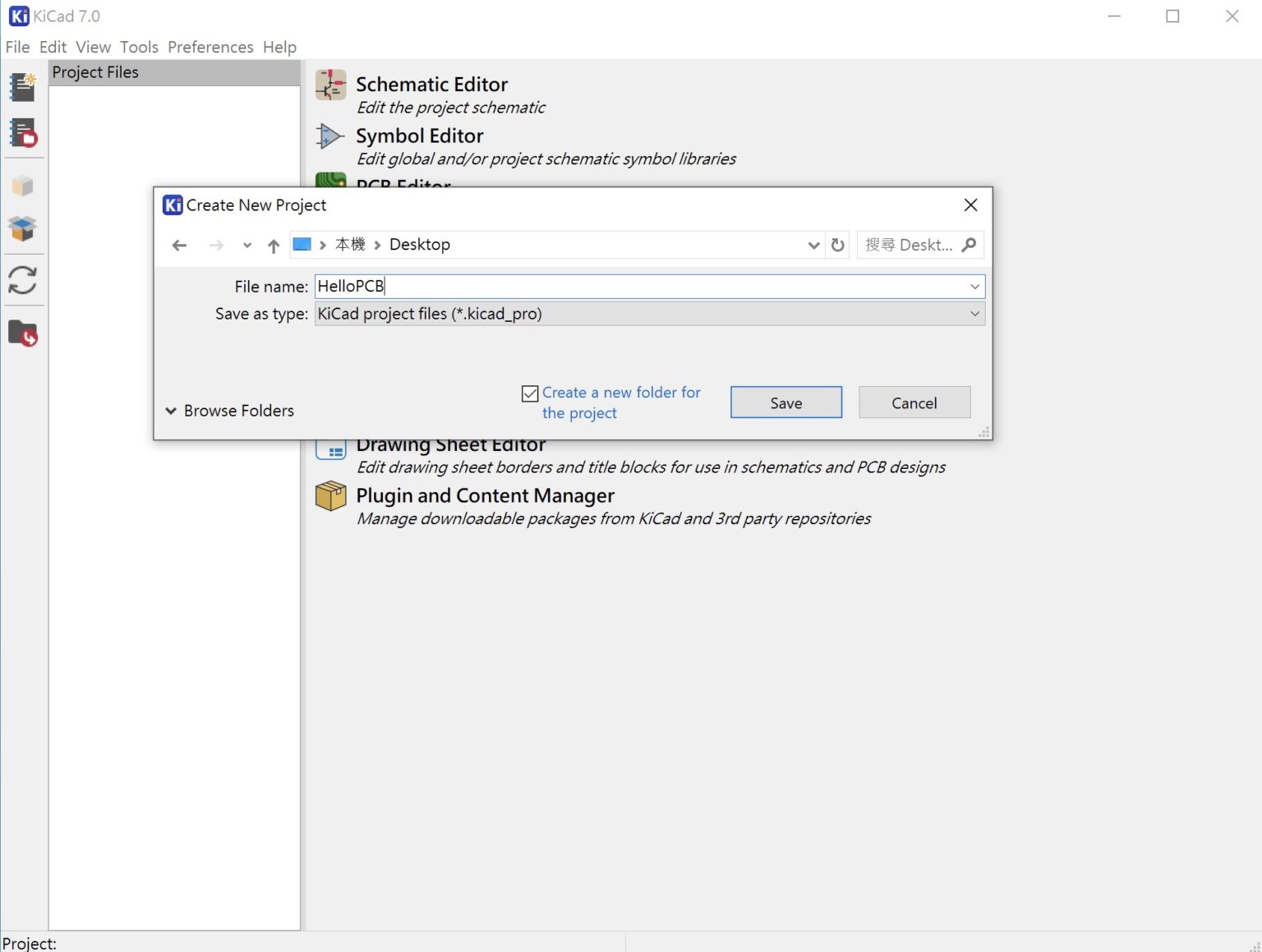Maximize the KiCad window
The image size is (1262, 952).
tap(1172, 16)
